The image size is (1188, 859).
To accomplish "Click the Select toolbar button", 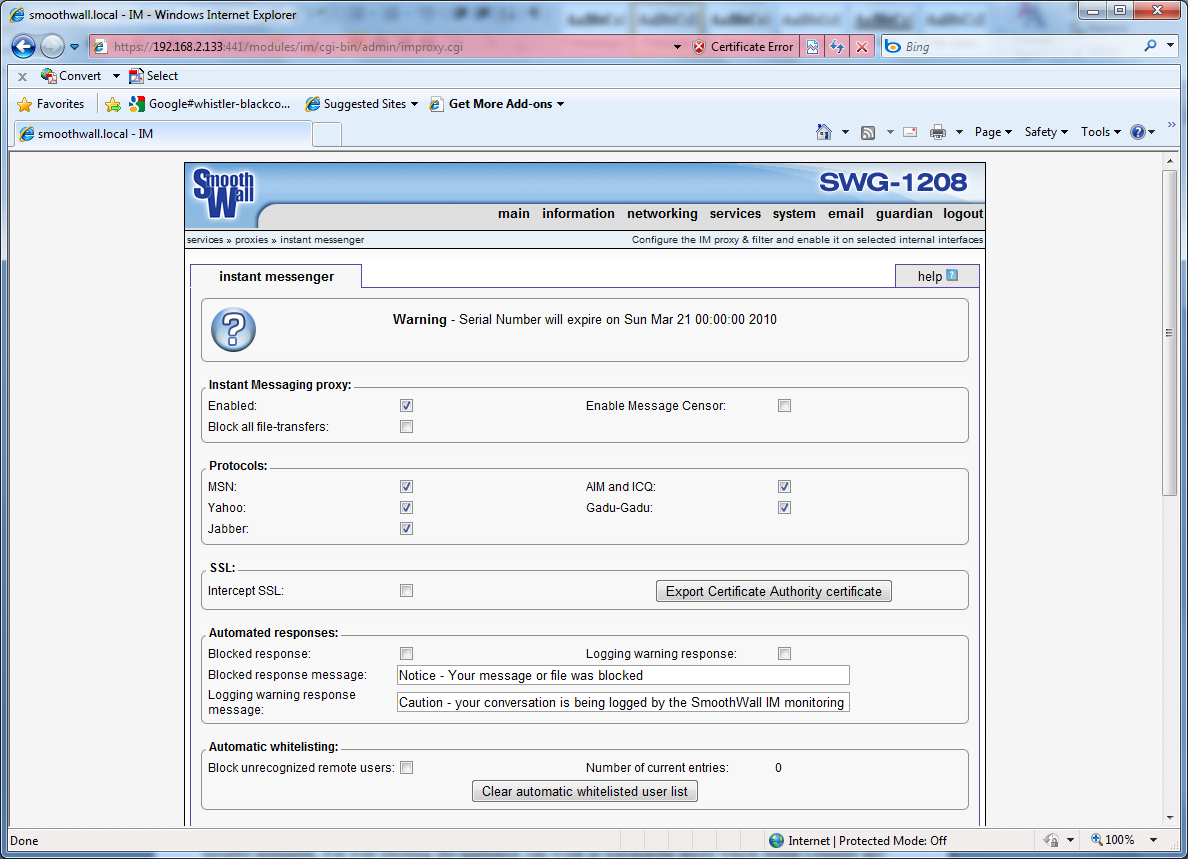I will pos(154,76).
